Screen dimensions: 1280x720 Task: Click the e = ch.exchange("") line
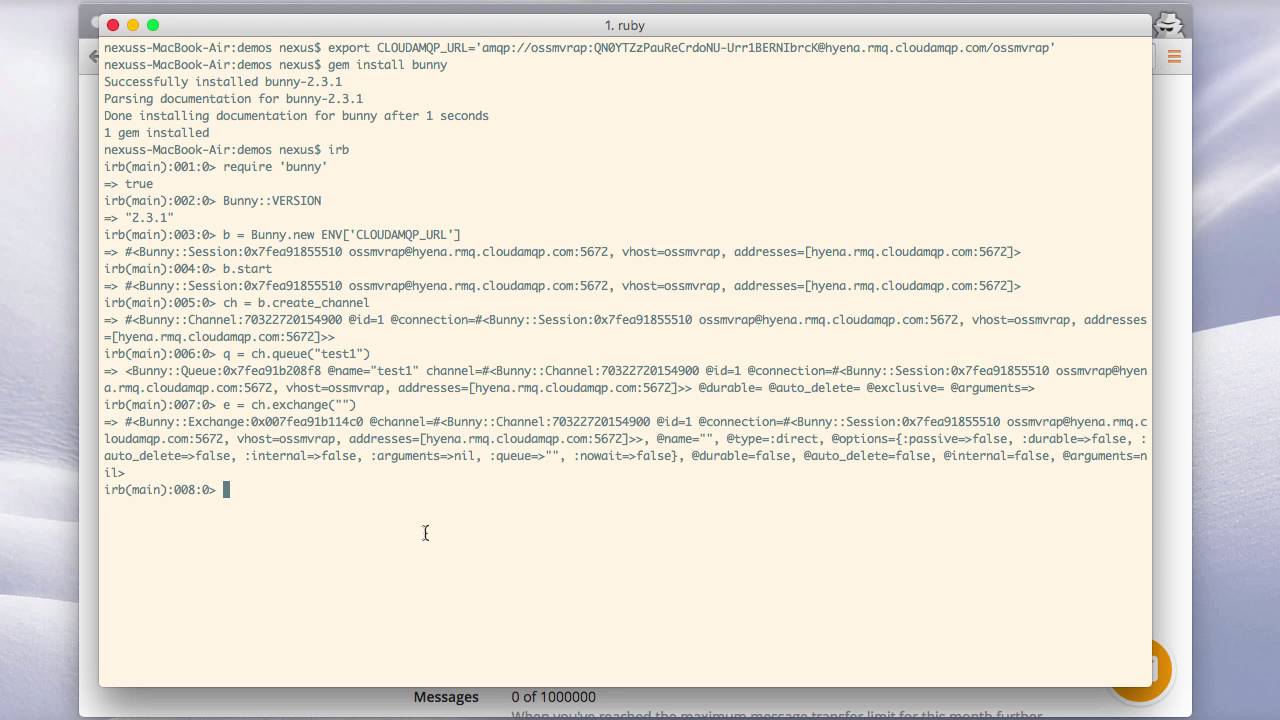pyautogui.click(x=230, y=405)
